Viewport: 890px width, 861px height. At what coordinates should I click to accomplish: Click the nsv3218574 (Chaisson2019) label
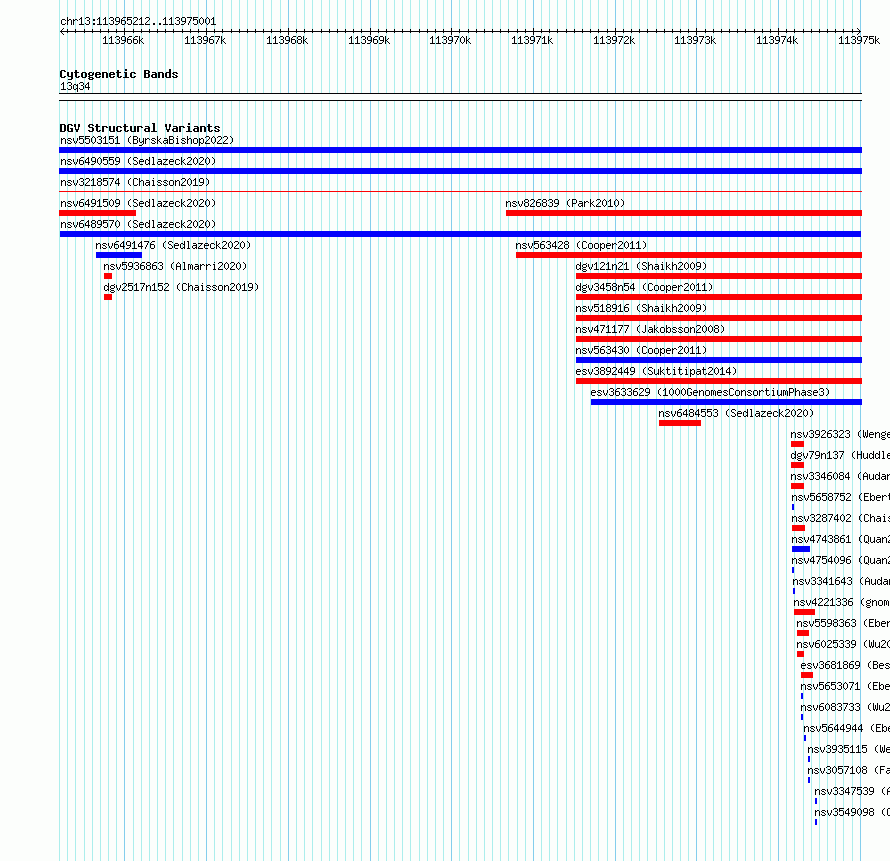[x=135, y=182]
